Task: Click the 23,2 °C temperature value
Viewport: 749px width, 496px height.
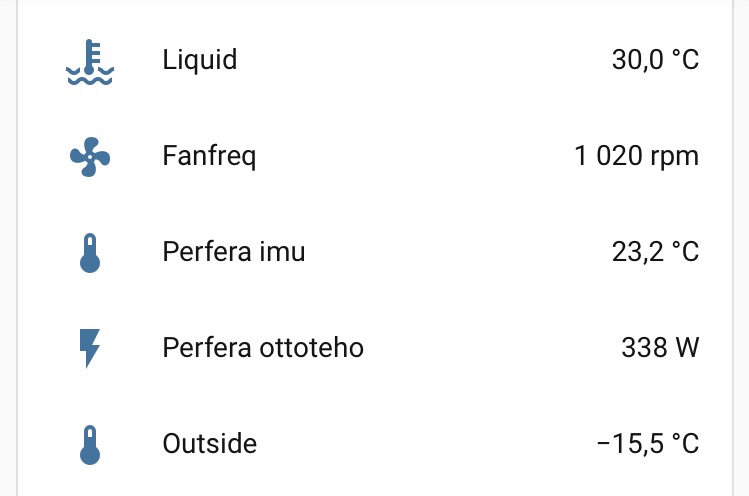Action: click(x=655, y=252)
